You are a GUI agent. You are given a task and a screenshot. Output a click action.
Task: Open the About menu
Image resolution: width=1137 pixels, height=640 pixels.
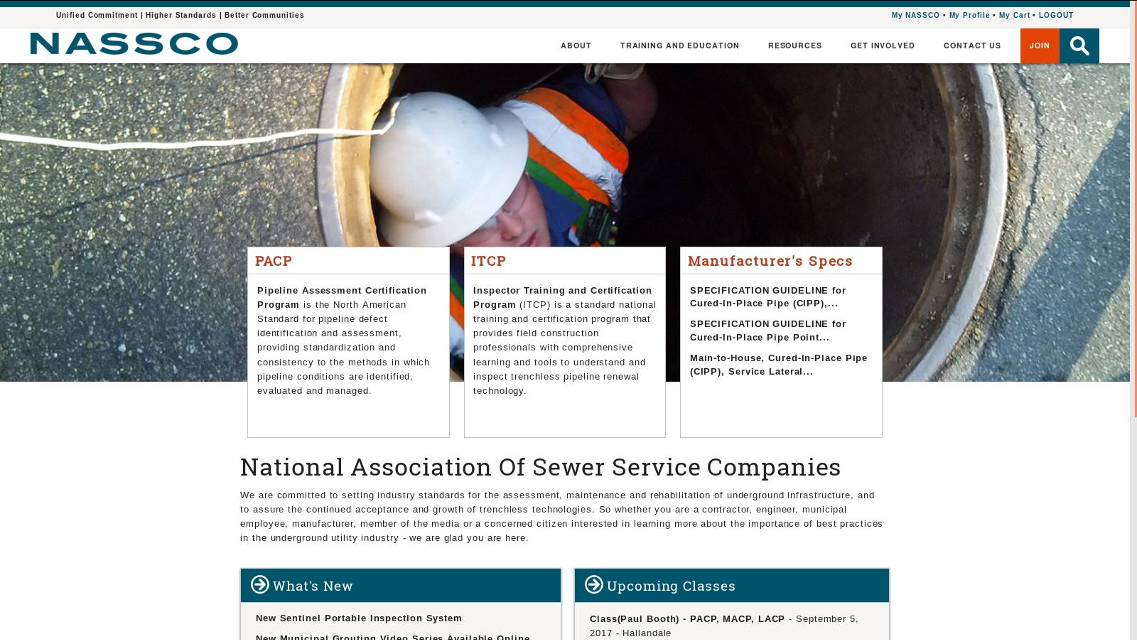(576, 46)
